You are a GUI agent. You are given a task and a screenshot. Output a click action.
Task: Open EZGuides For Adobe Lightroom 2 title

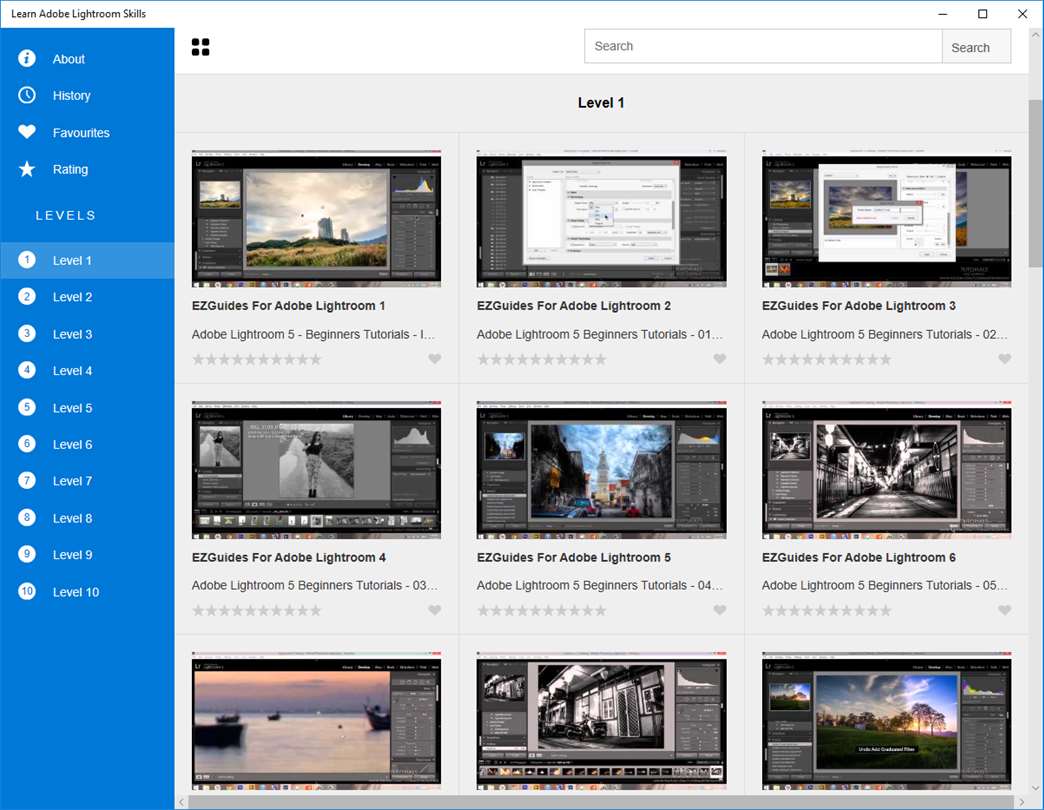pos(573,306)
